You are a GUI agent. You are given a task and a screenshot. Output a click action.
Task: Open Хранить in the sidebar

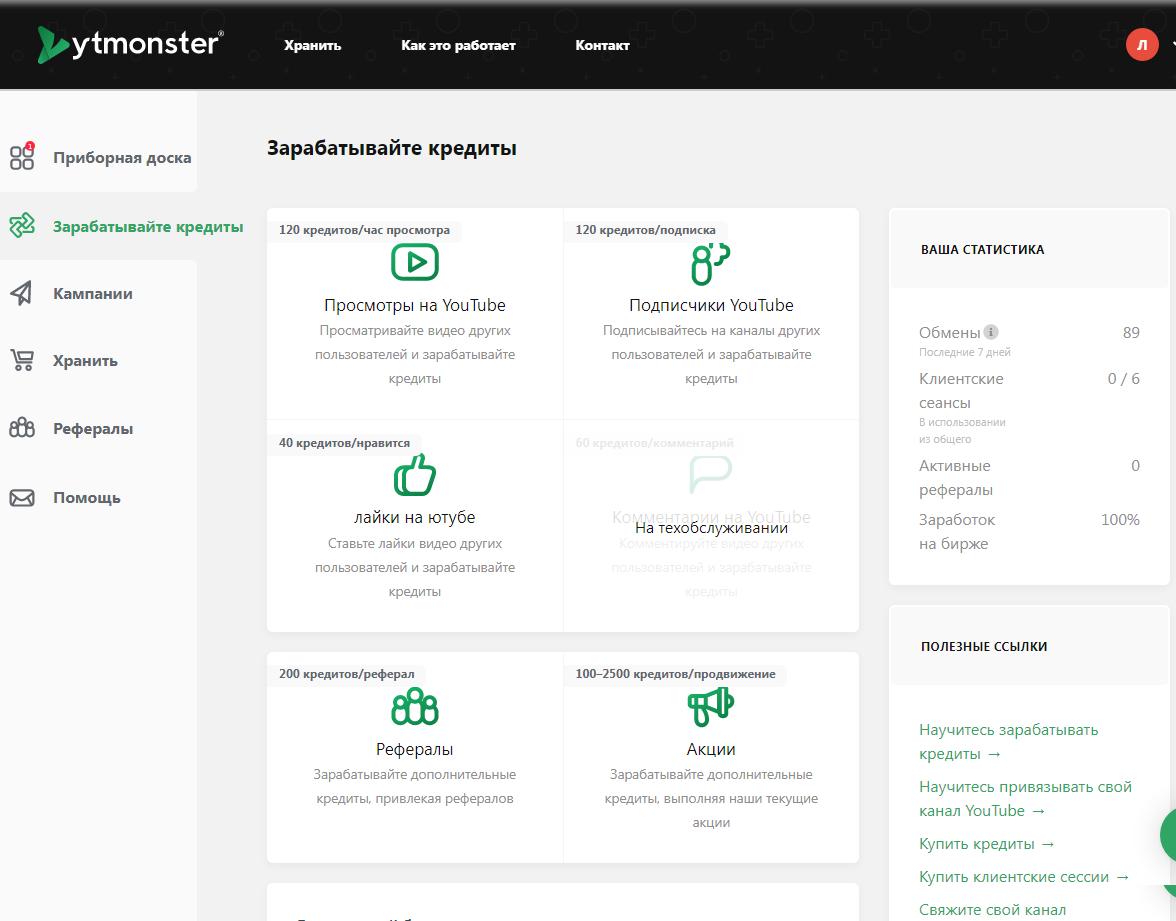pos(86,361)
